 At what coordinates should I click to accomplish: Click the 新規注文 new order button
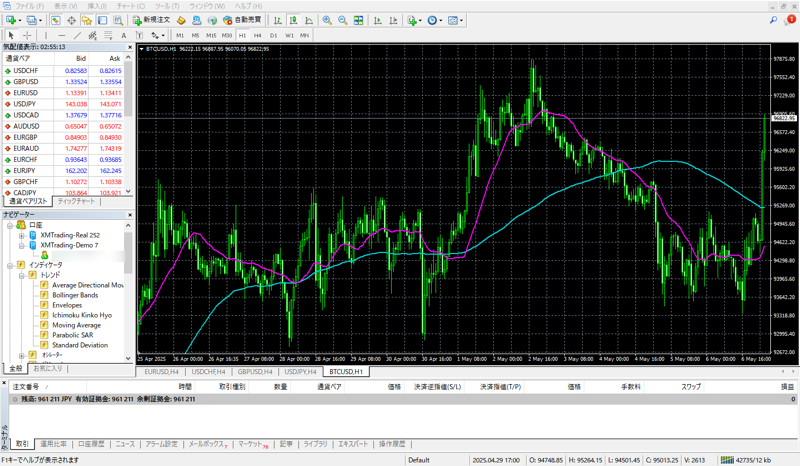pyautogui.click(x=152, y=20)
